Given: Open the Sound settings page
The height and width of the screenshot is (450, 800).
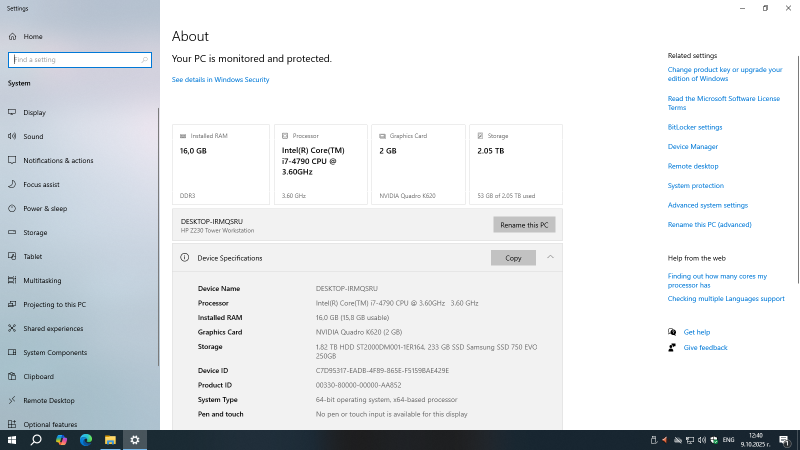Looking at the screenshot, I should click(x=33, y=136).
